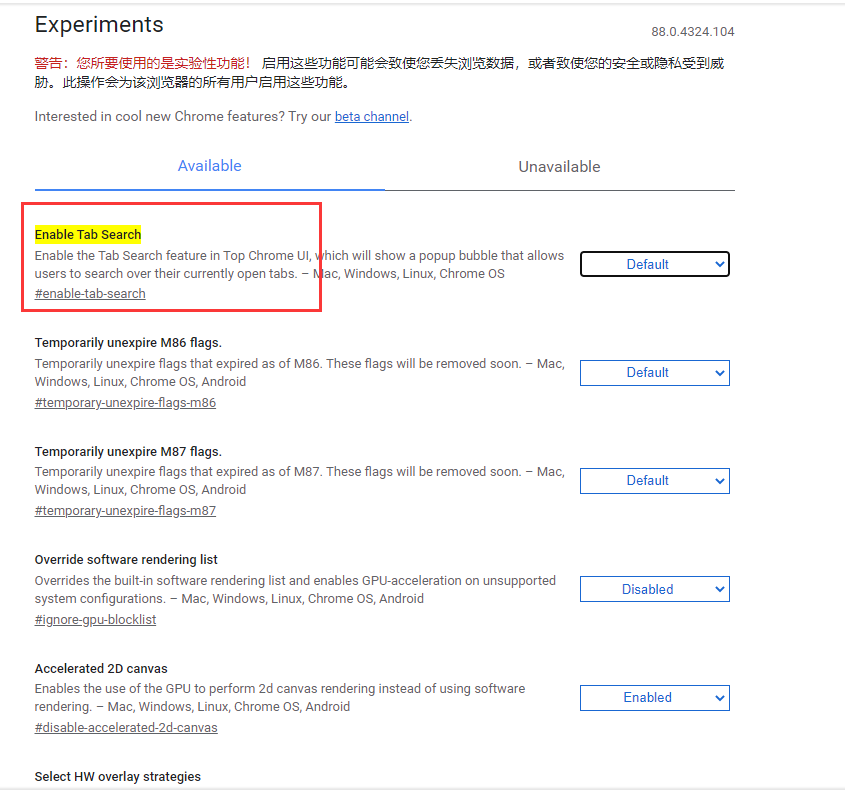This screenshot has width=845, height=796.
Task: Click the #ignore-gpu-blocklist permalink
Action: click(x=95, y=619)
